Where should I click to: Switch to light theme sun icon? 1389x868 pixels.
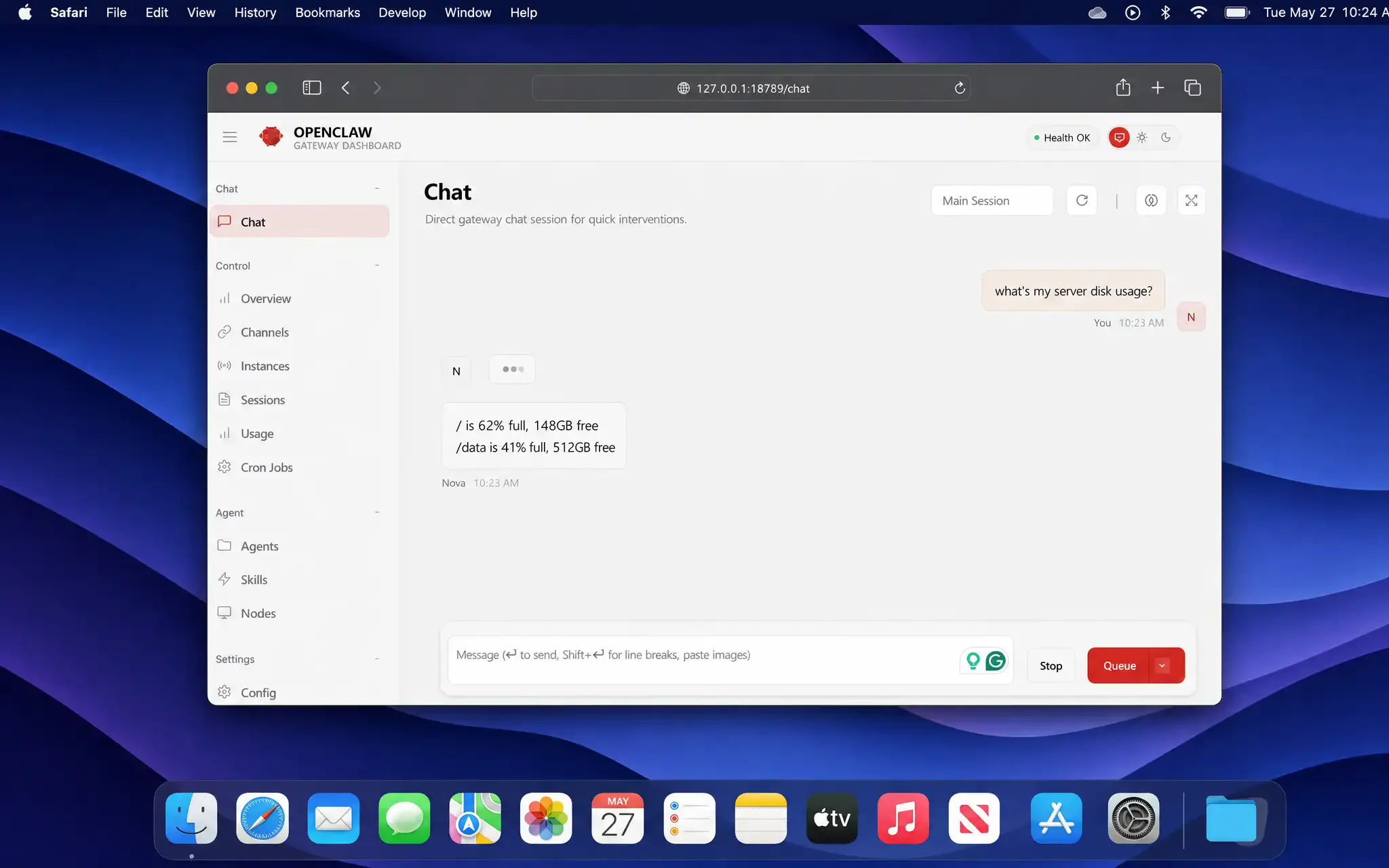point(1142,138)
